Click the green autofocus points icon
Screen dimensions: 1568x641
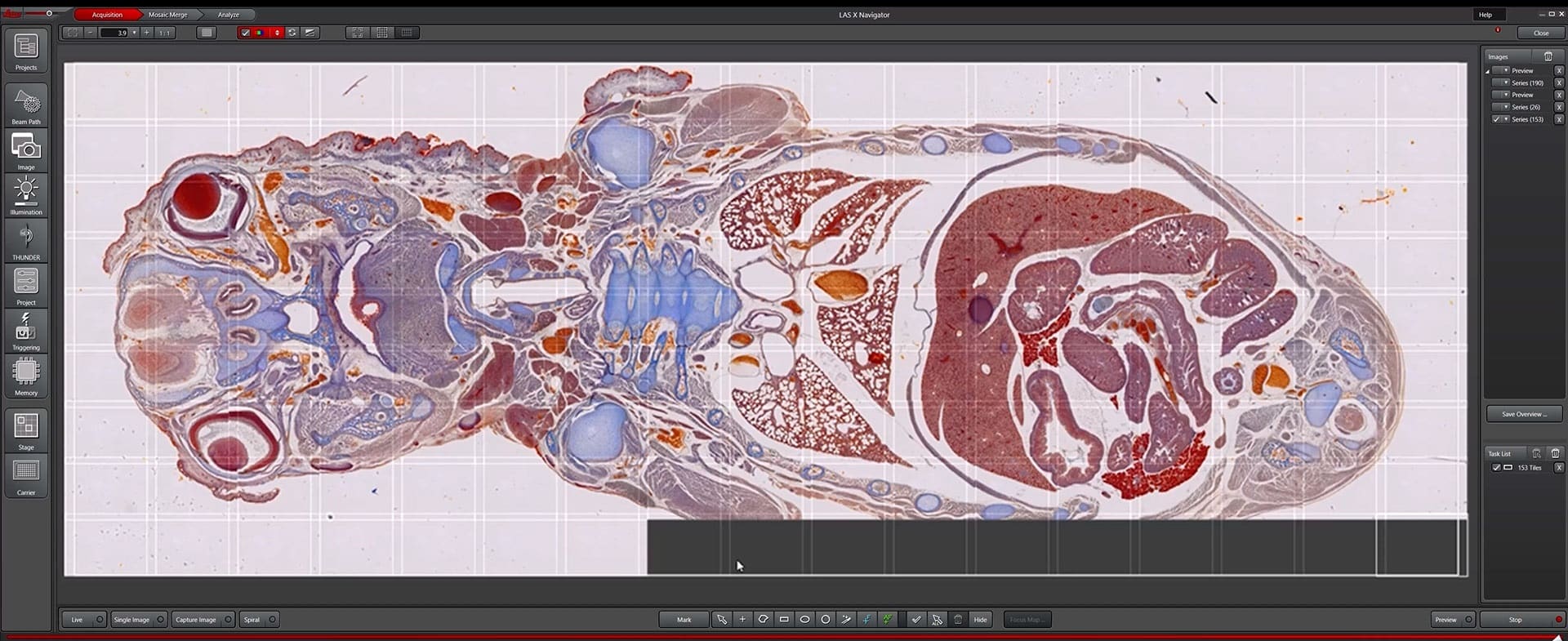(x=888, y=620)
